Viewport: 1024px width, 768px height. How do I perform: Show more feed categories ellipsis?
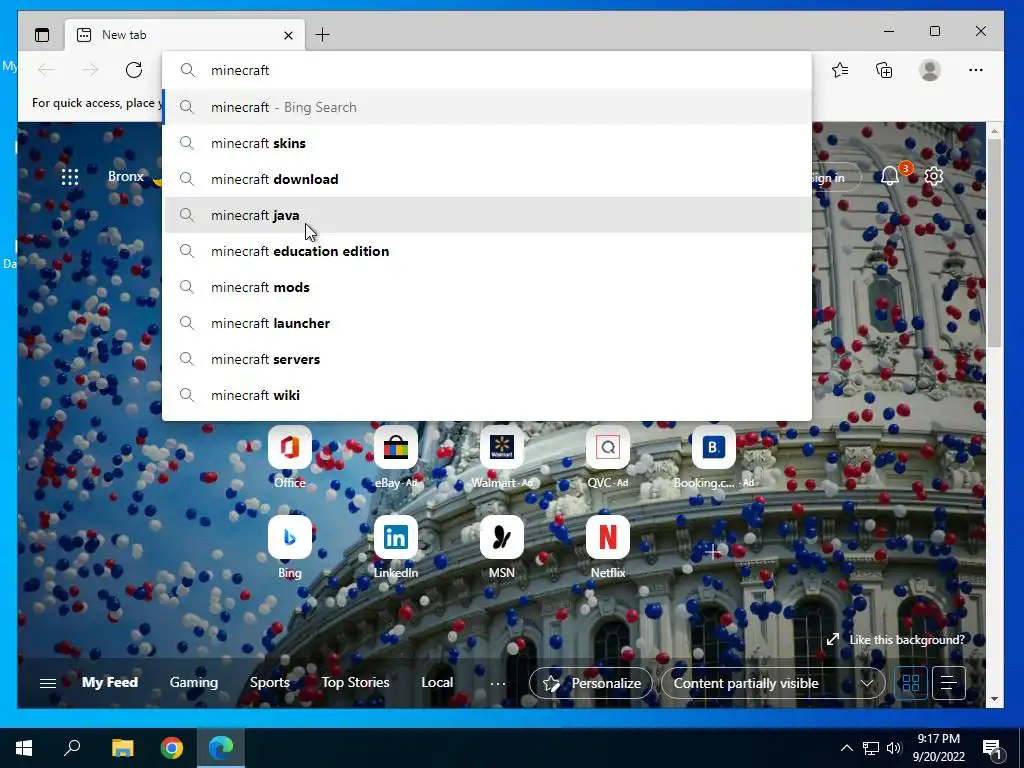pos(498,684)
